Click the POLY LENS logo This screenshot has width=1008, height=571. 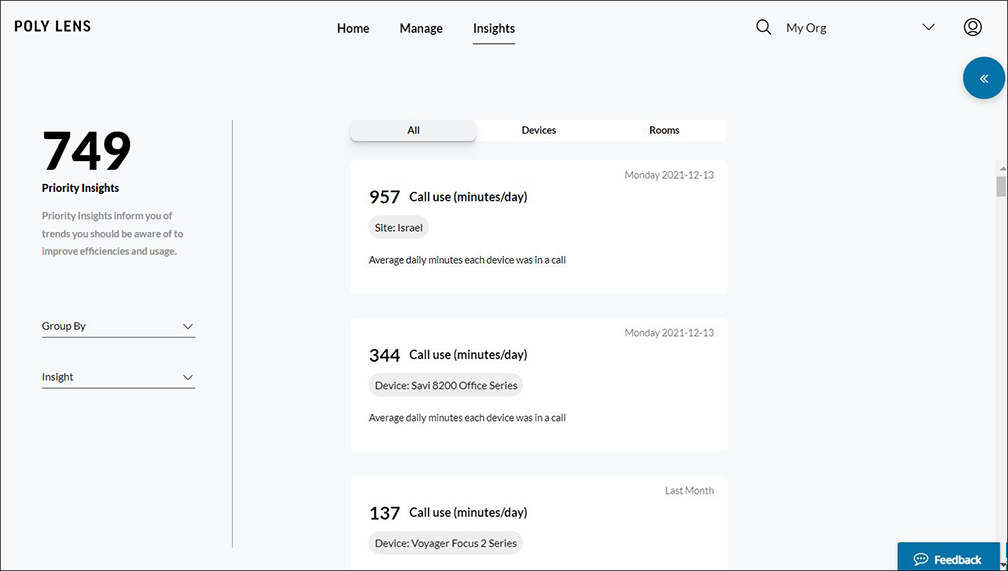pyautogui.click(x=53, y=26)
